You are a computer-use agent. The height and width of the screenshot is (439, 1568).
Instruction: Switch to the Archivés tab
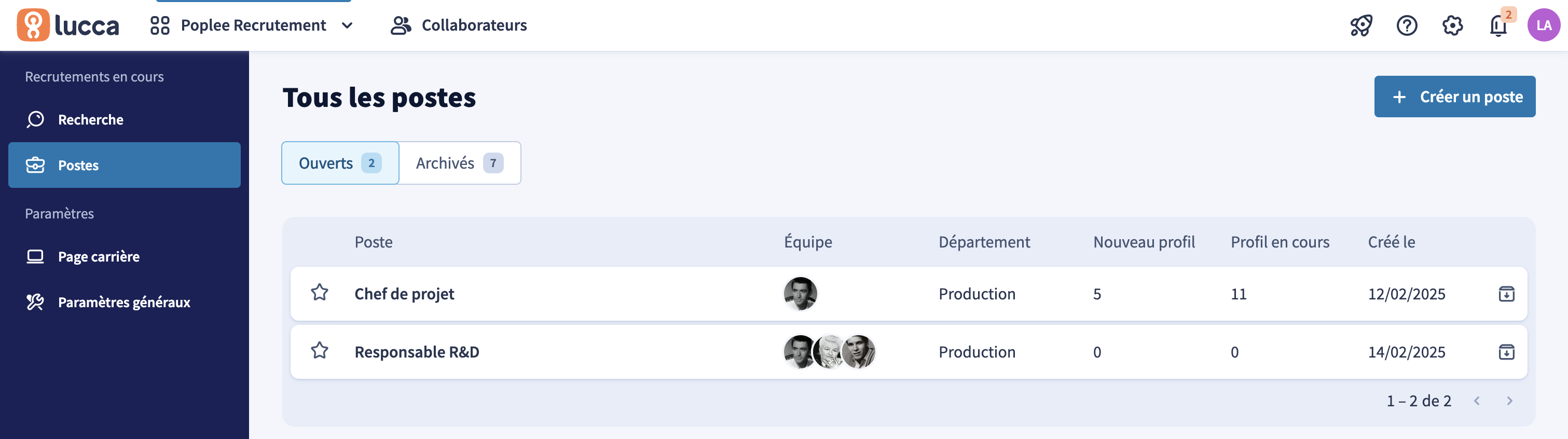[x=460, y=163]
